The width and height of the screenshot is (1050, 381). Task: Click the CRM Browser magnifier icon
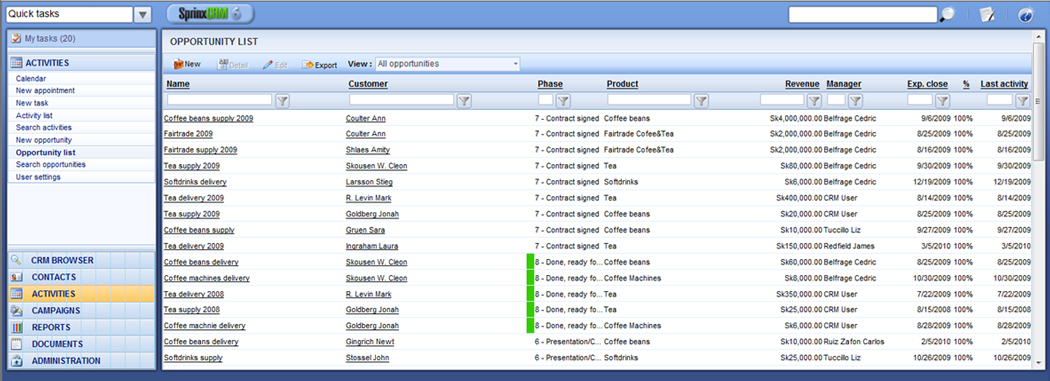point(17,260)
